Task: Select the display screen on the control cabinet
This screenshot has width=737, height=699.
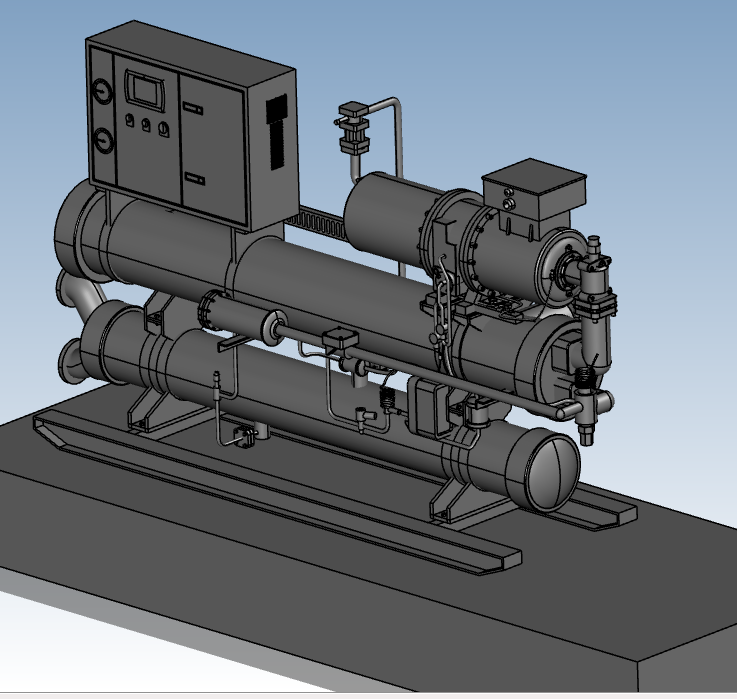Action: 146,92
